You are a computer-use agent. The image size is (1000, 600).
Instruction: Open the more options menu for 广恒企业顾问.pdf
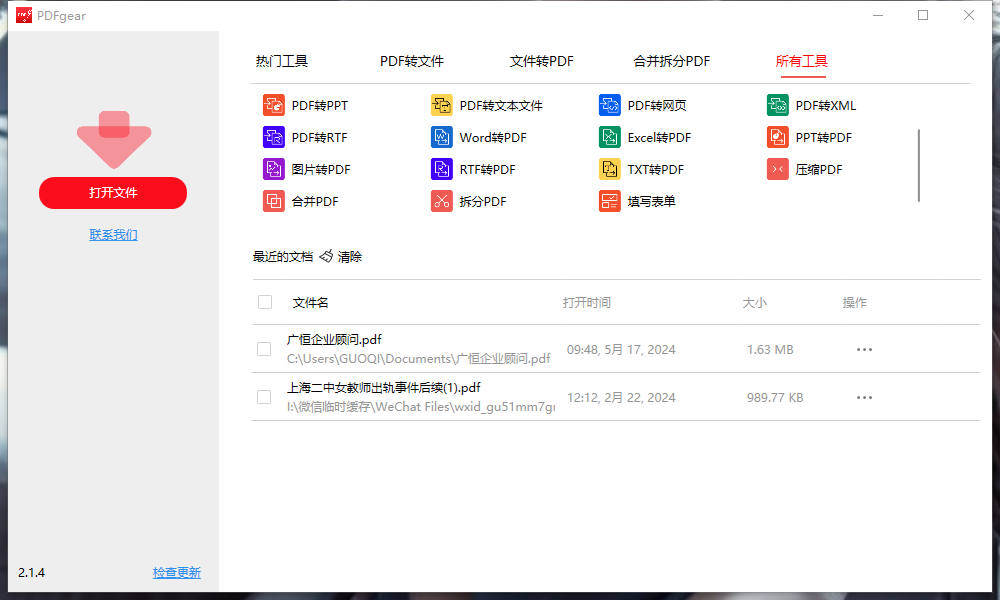(864, 349)
